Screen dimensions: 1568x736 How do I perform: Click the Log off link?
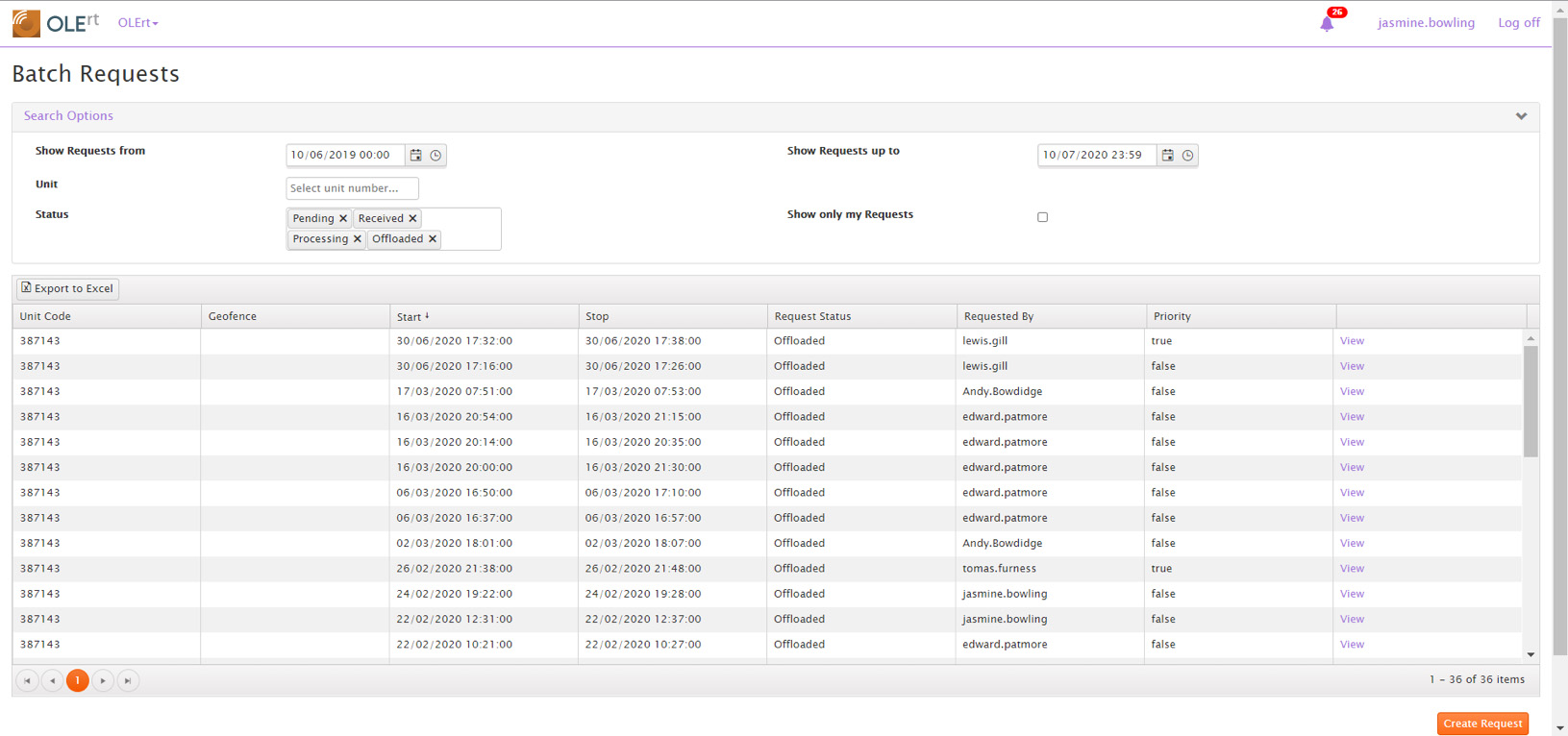[x=1518, y=23]
